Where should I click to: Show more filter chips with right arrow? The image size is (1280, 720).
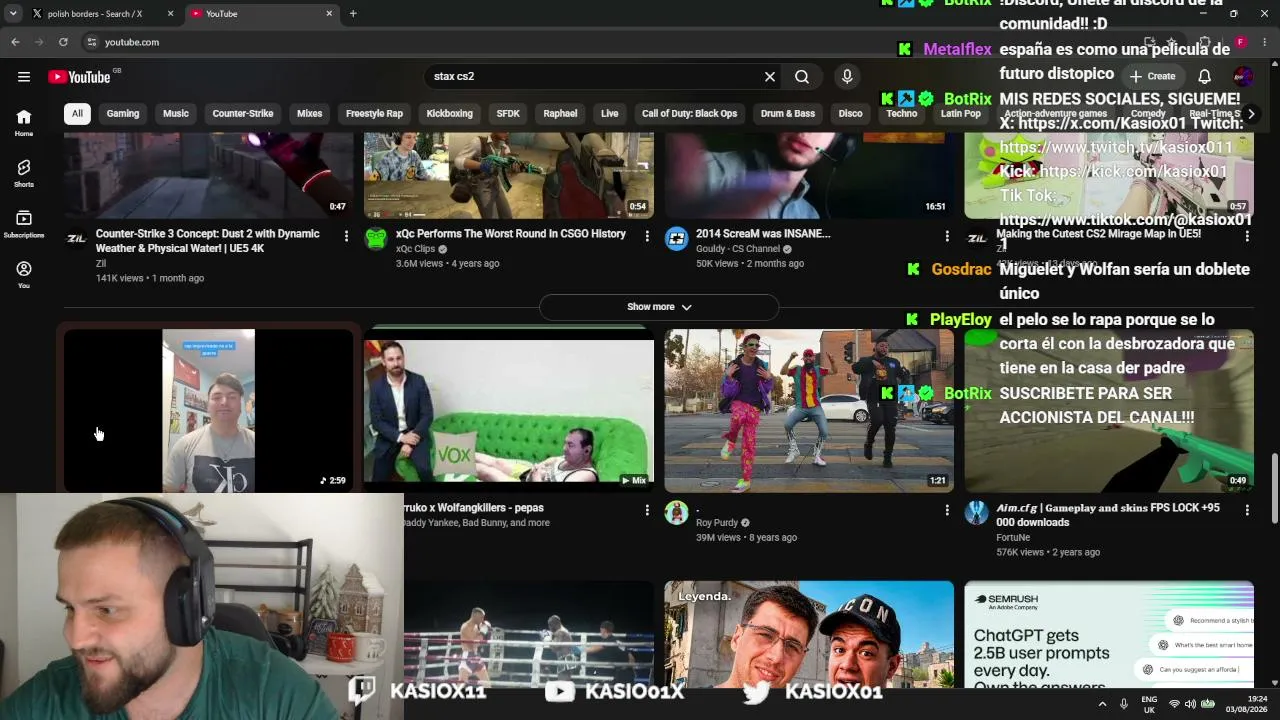(1250, 114)
